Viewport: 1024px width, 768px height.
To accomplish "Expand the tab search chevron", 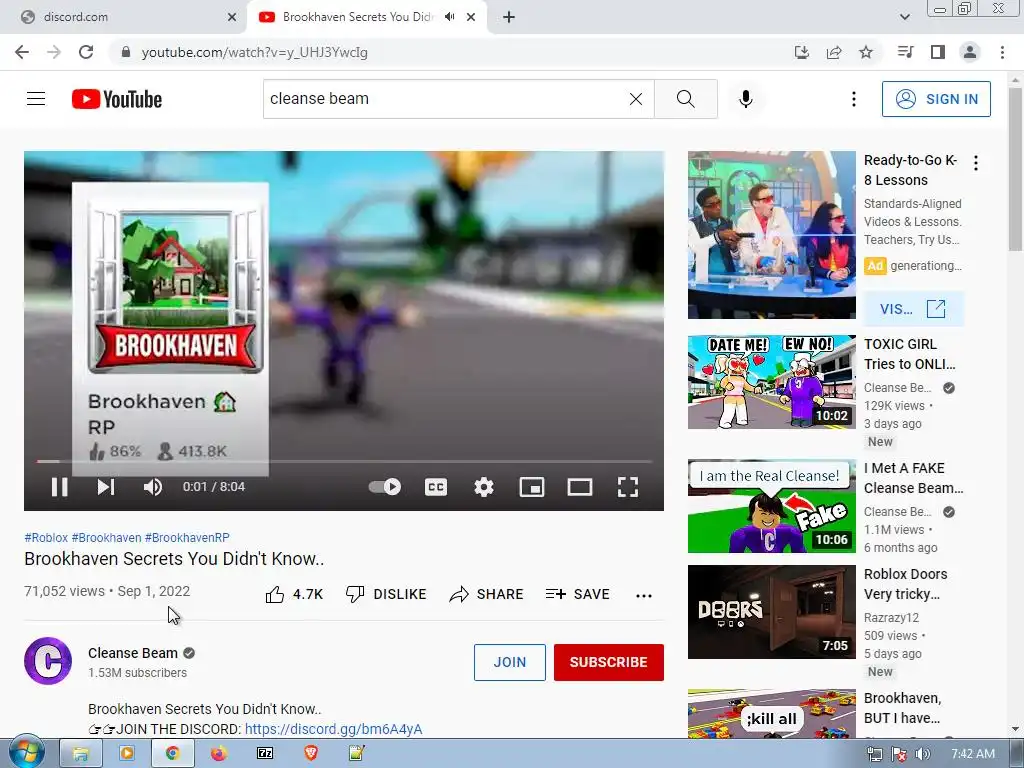I will [904, 17].
